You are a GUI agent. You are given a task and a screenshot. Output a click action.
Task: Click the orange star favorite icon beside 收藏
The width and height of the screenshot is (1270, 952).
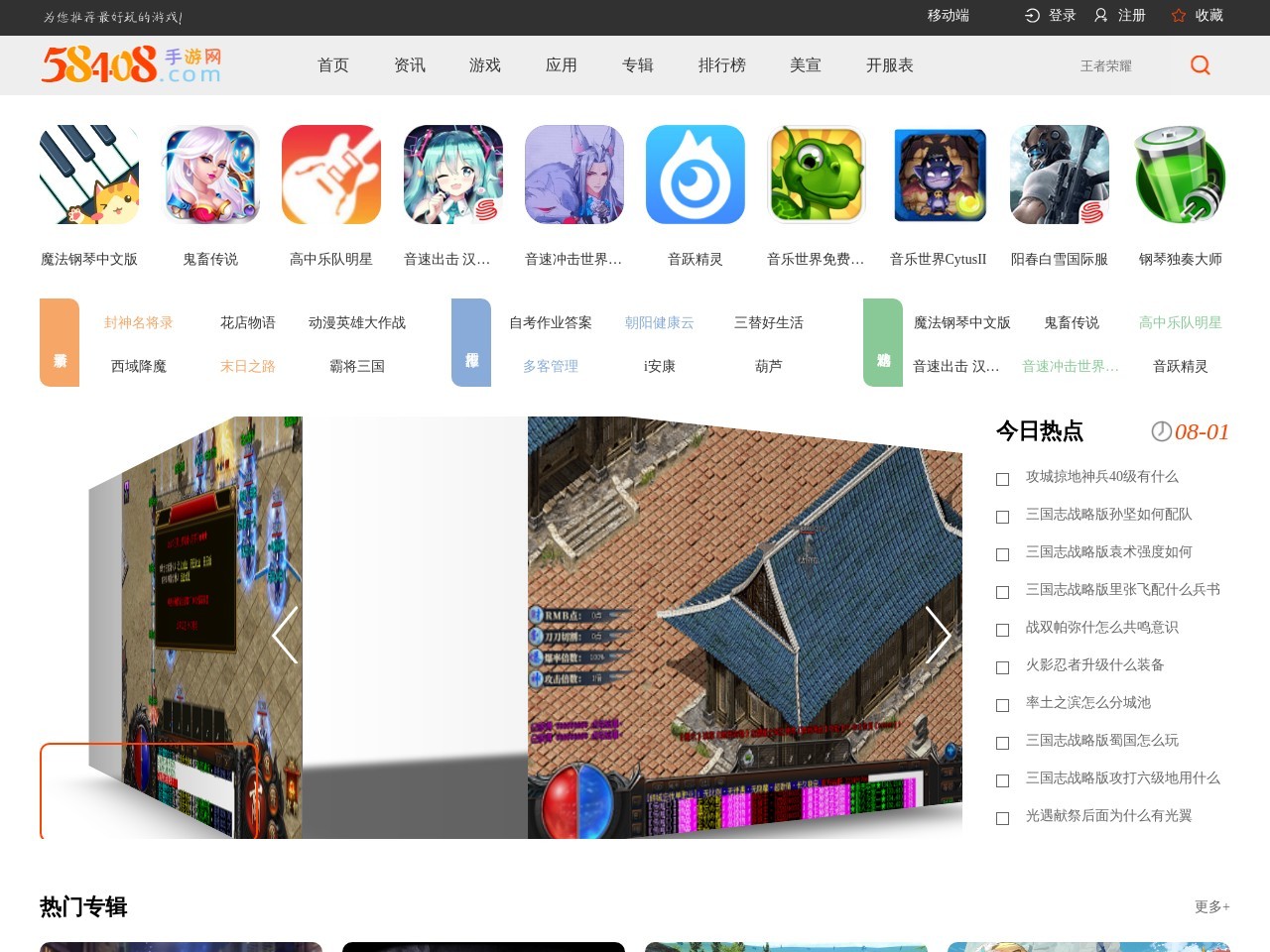point(1177,16)
